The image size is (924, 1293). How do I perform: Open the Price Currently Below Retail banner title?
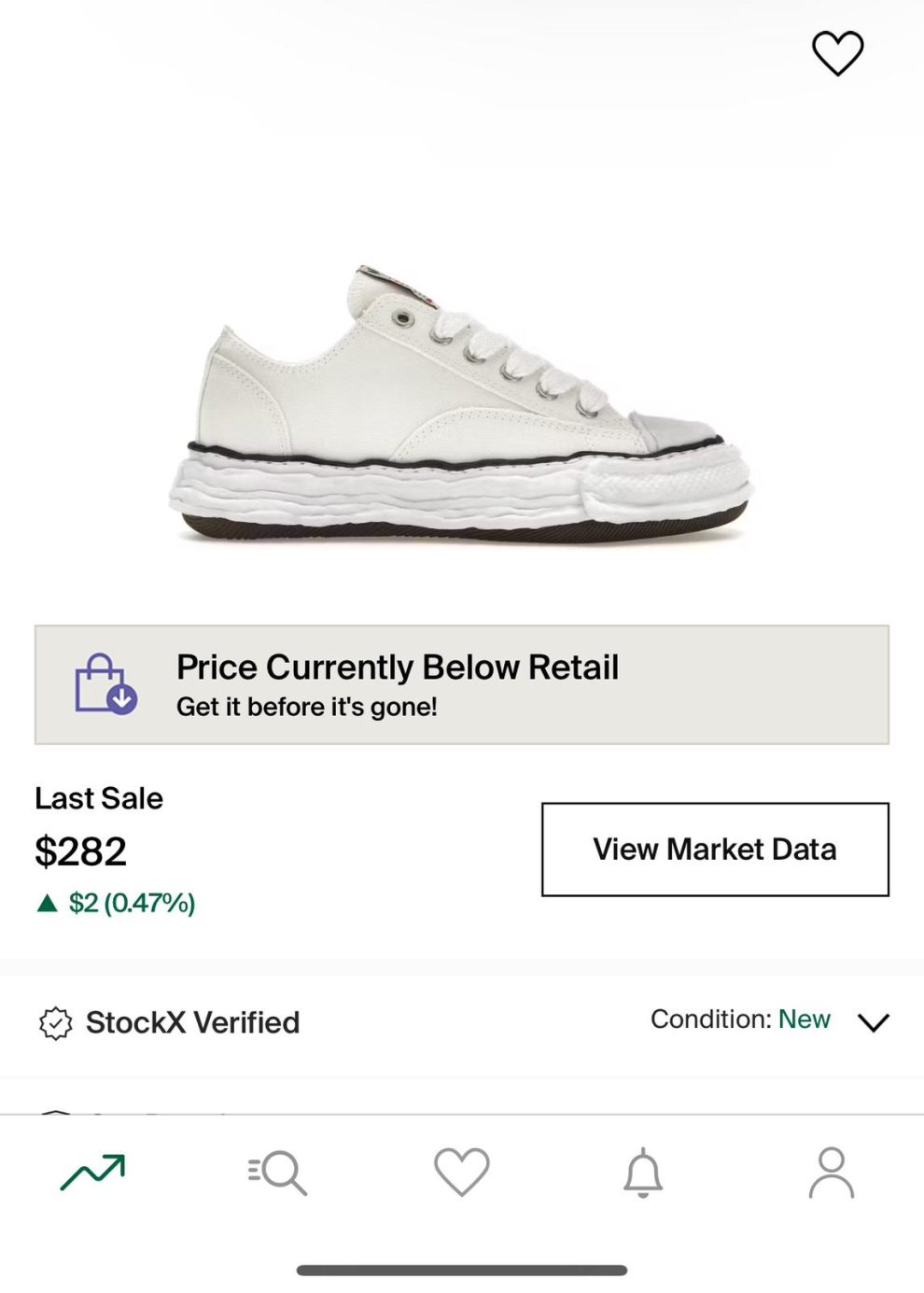(397, 668)
